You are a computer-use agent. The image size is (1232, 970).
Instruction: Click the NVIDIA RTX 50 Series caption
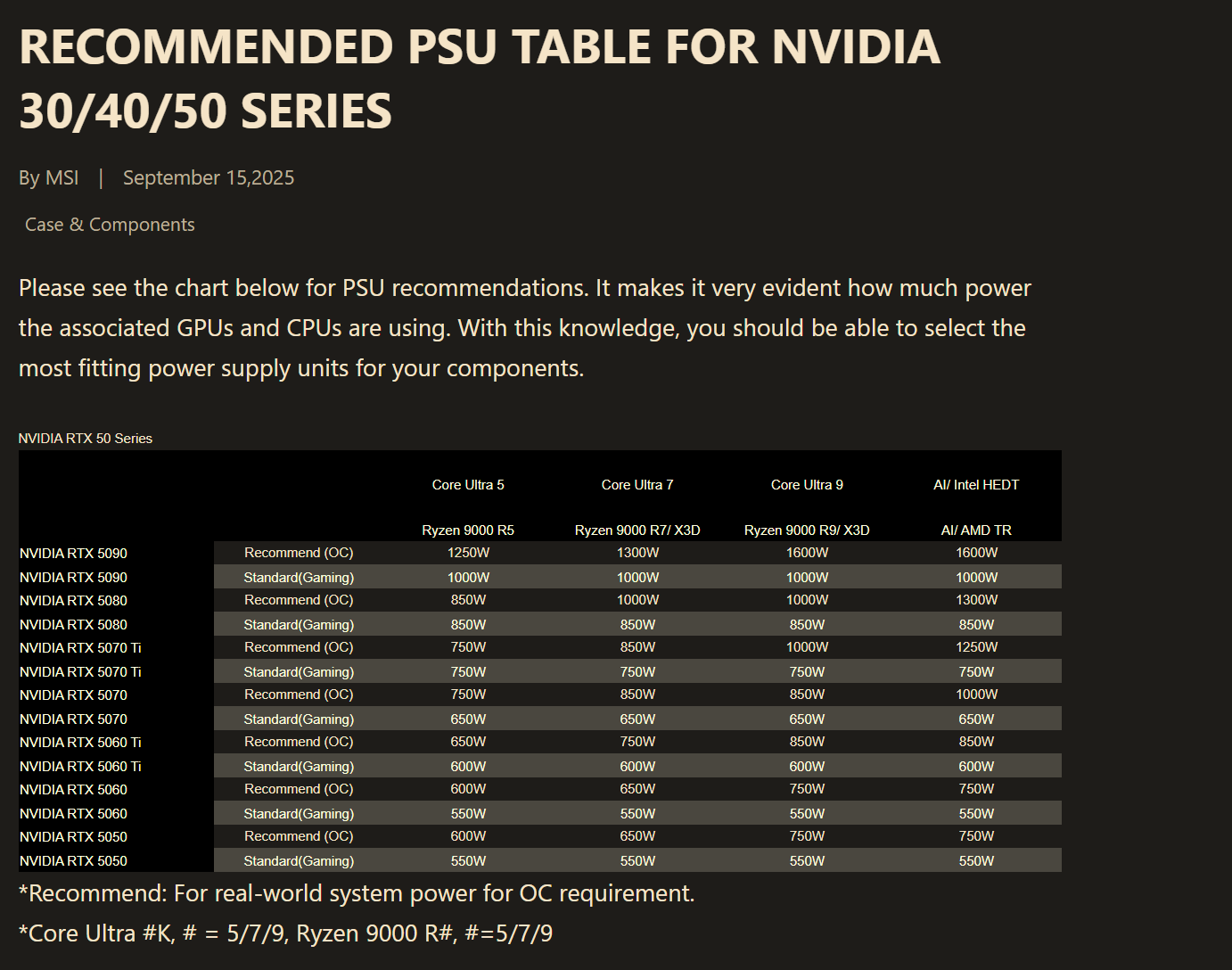click(x=86, y=439)
